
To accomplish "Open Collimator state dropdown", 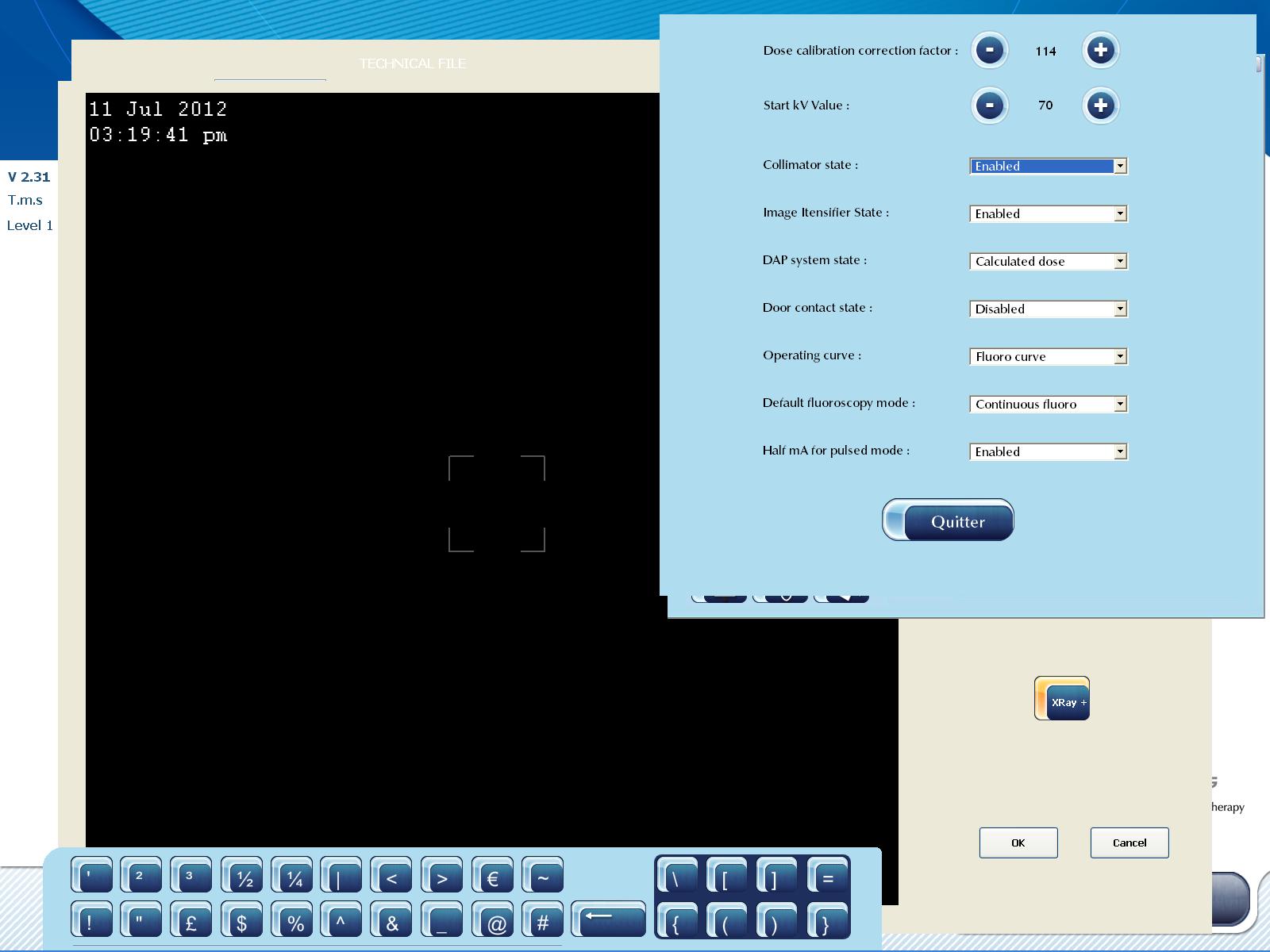I will tap(1049, 166).
